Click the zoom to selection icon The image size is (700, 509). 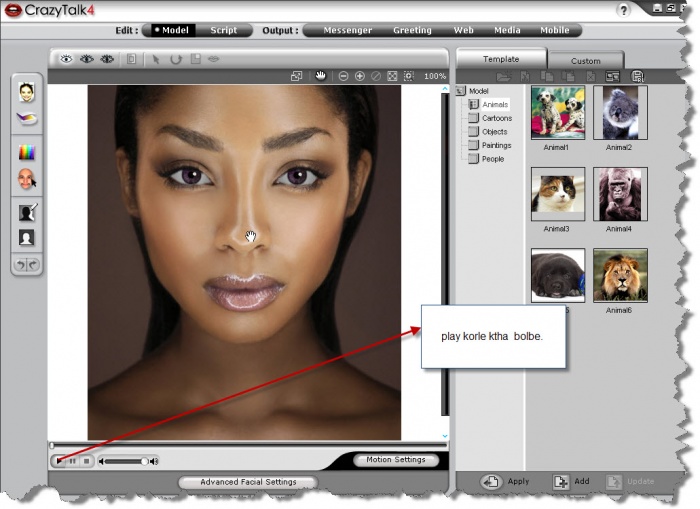click(x=408, y=76)
